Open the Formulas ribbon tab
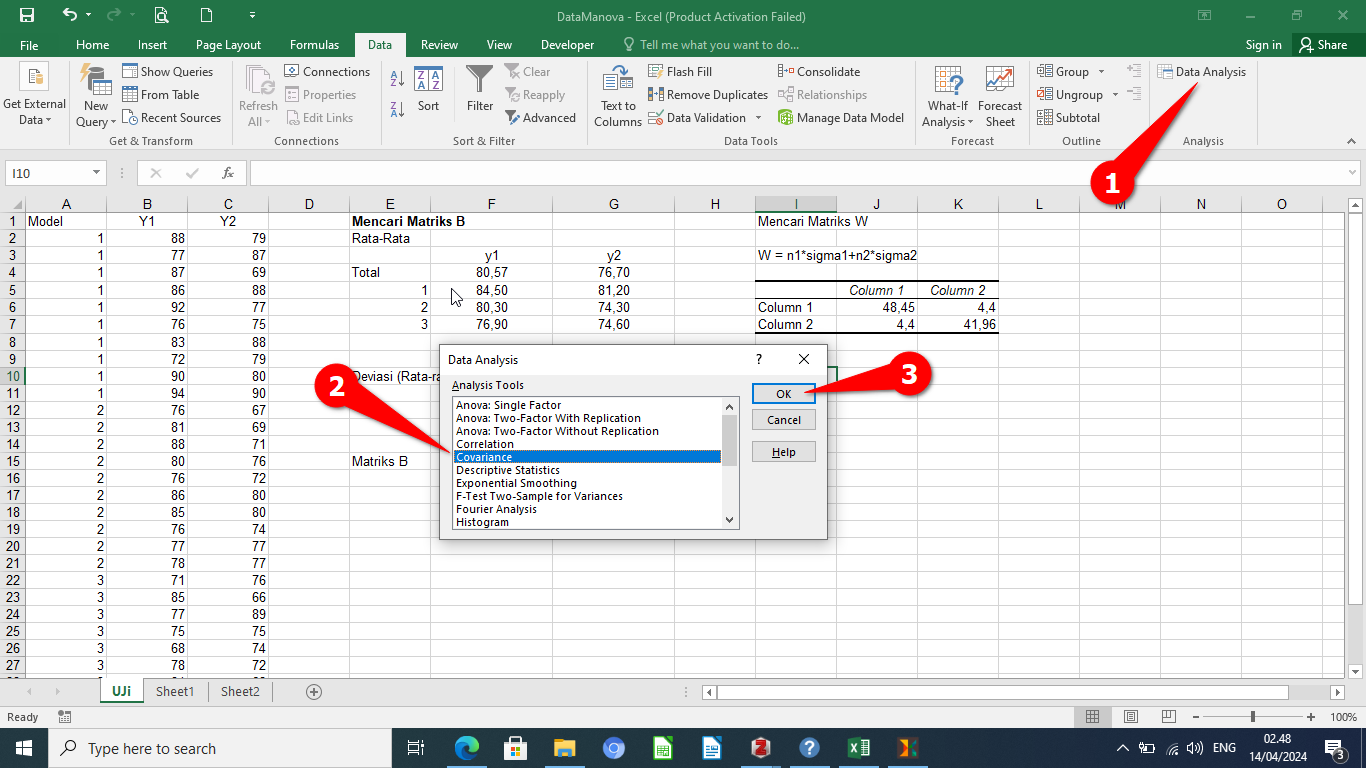 (x=314, y=45)
